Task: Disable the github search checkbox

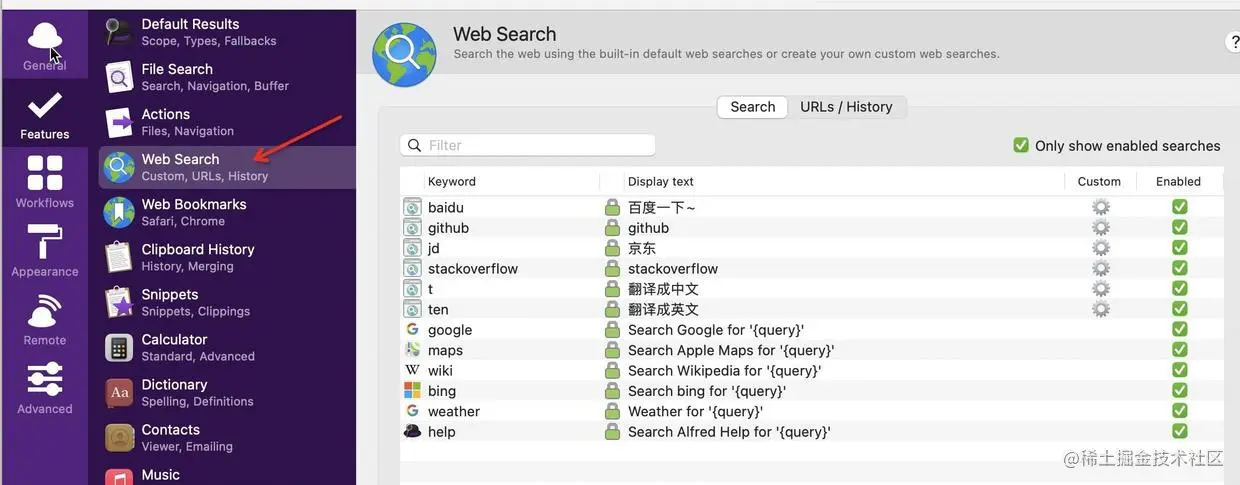Action: pos(1180,228)
